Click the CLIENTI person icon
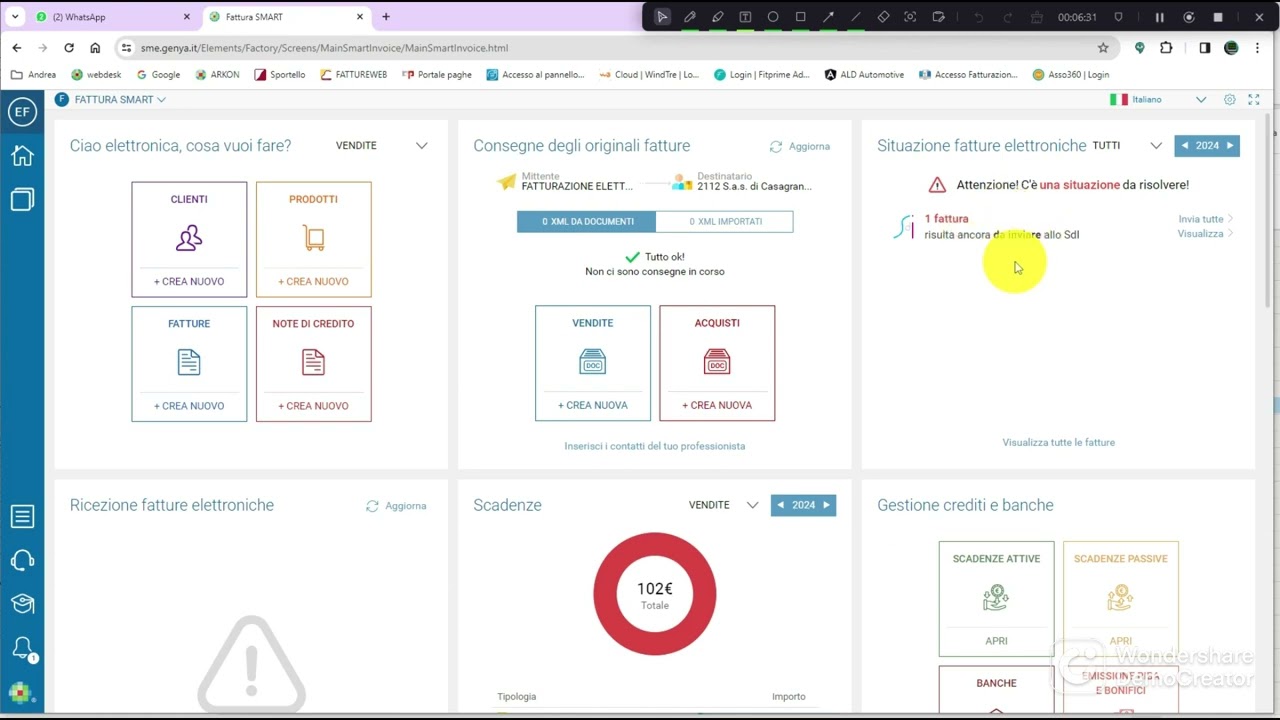Viewport: 1280px width, 720px height. [x=189, y=238]
